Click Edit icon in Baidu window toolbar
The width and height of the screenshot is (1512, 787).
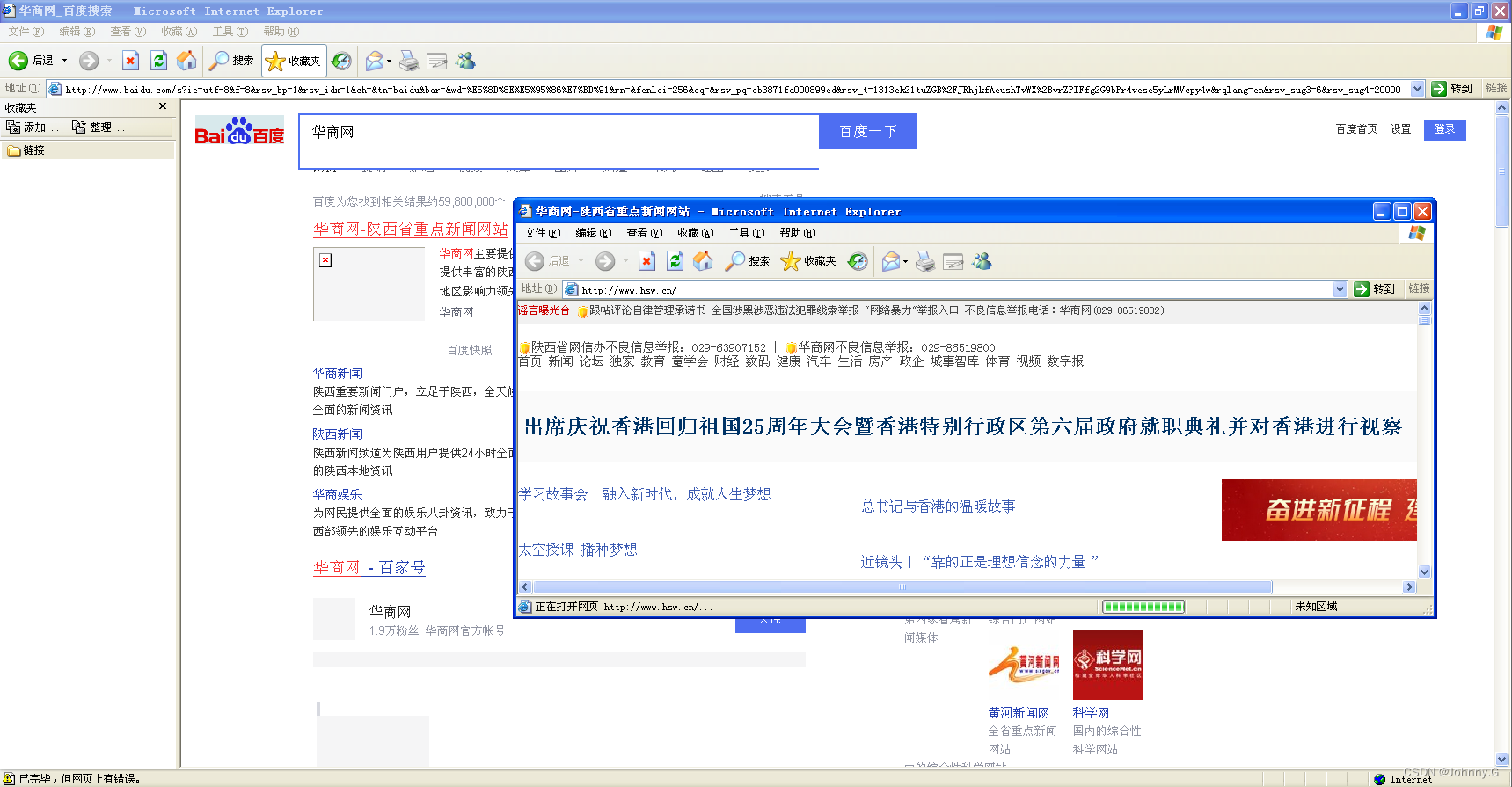tap(436, 61)
